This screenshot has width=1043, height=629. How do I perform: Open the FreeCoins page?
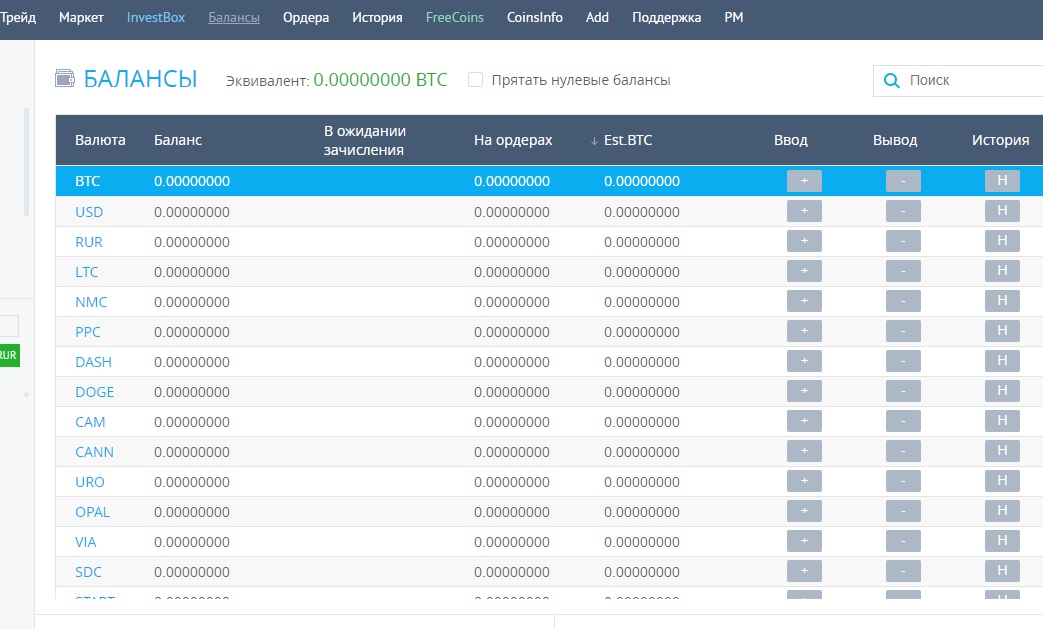(x=454, y=18)
